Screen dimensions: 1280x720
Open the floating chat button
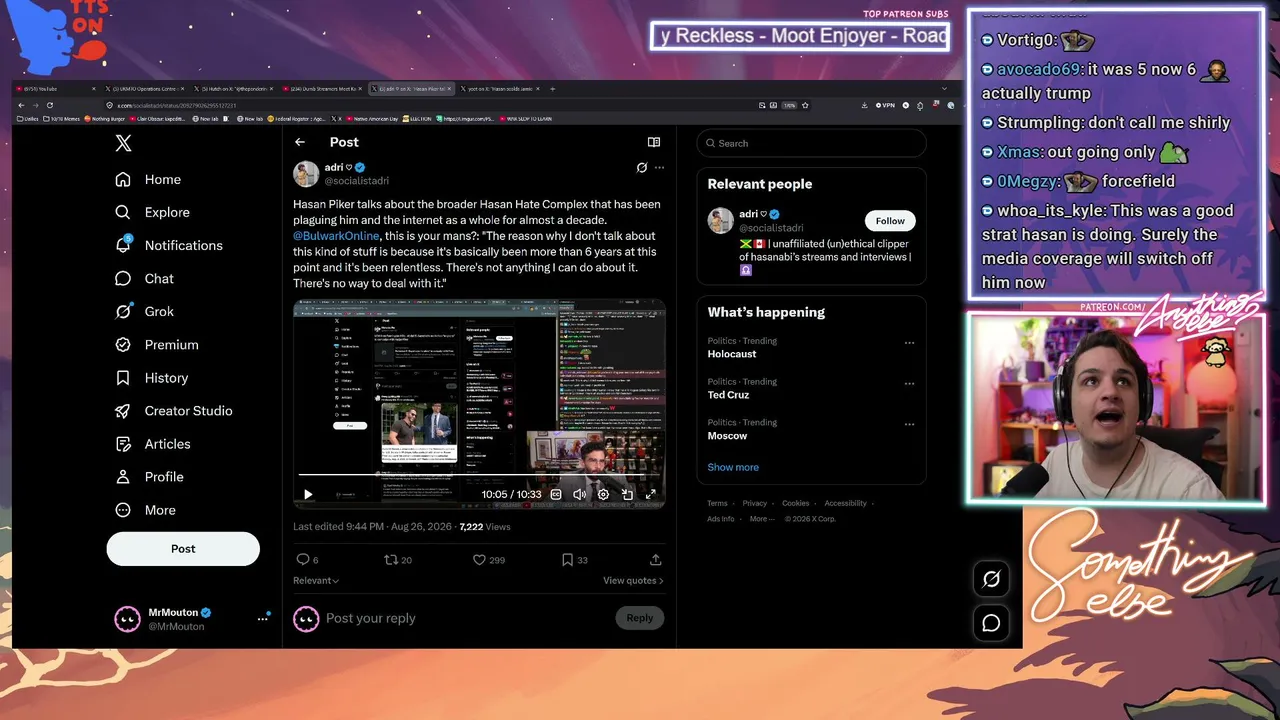pyautogui.click(x=991, y=623)
